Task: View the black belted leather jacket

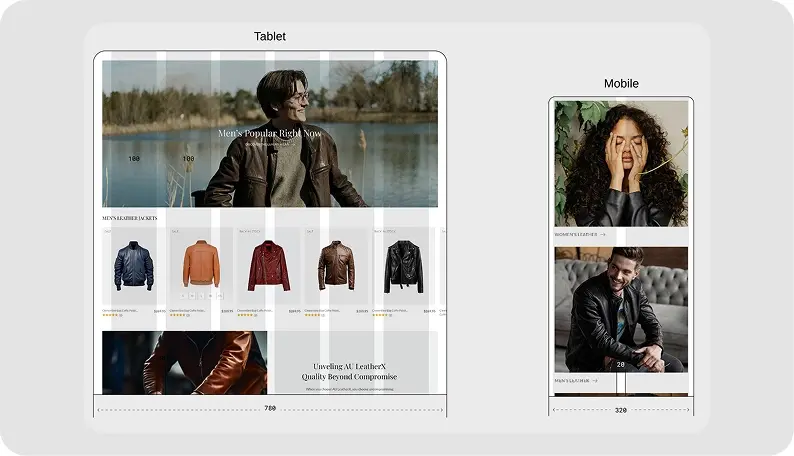Action: coord(404,267)
